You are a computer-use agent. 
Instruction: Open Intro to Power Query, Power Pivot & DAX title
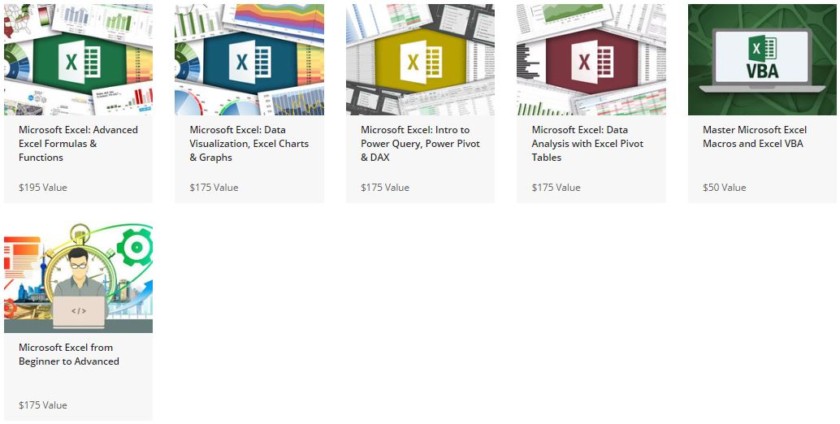[x=420, y=143]
